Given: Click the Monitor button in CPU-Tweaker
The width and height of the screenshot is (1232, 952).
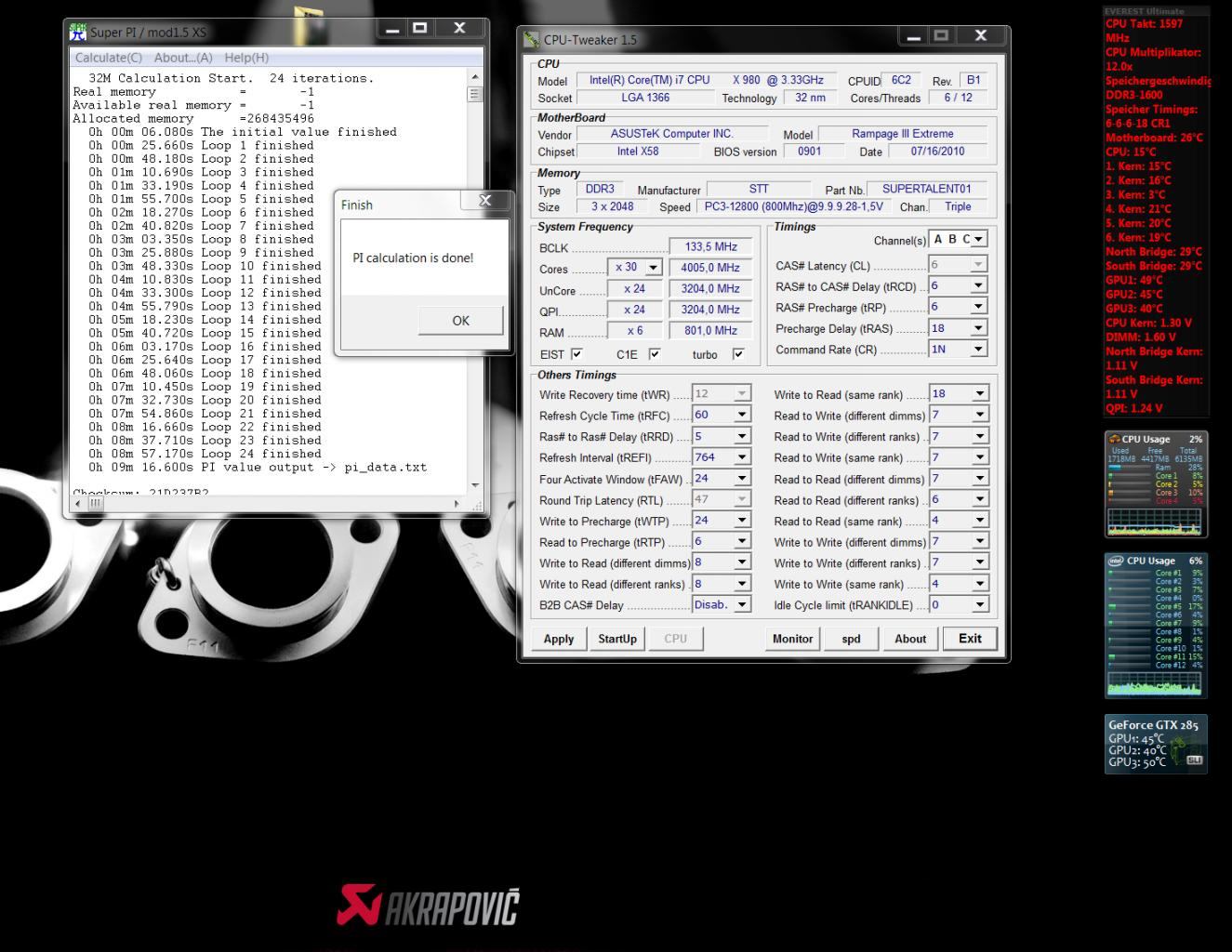Looking at the screenshot, I should pyautogui.click(x=792, y=639).
